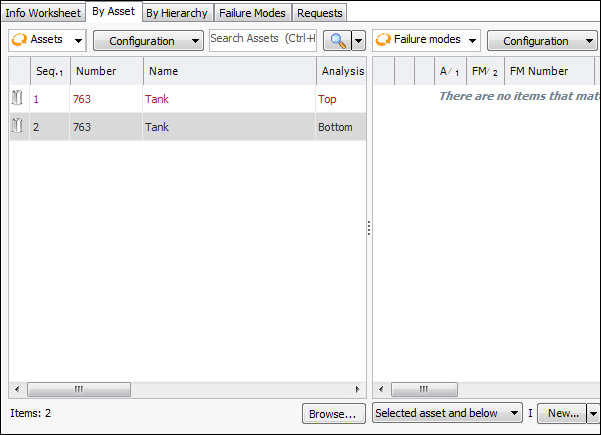The image size is (601, 435).
Task: Click the tank icon in the Top row
Action: point(17,98)
